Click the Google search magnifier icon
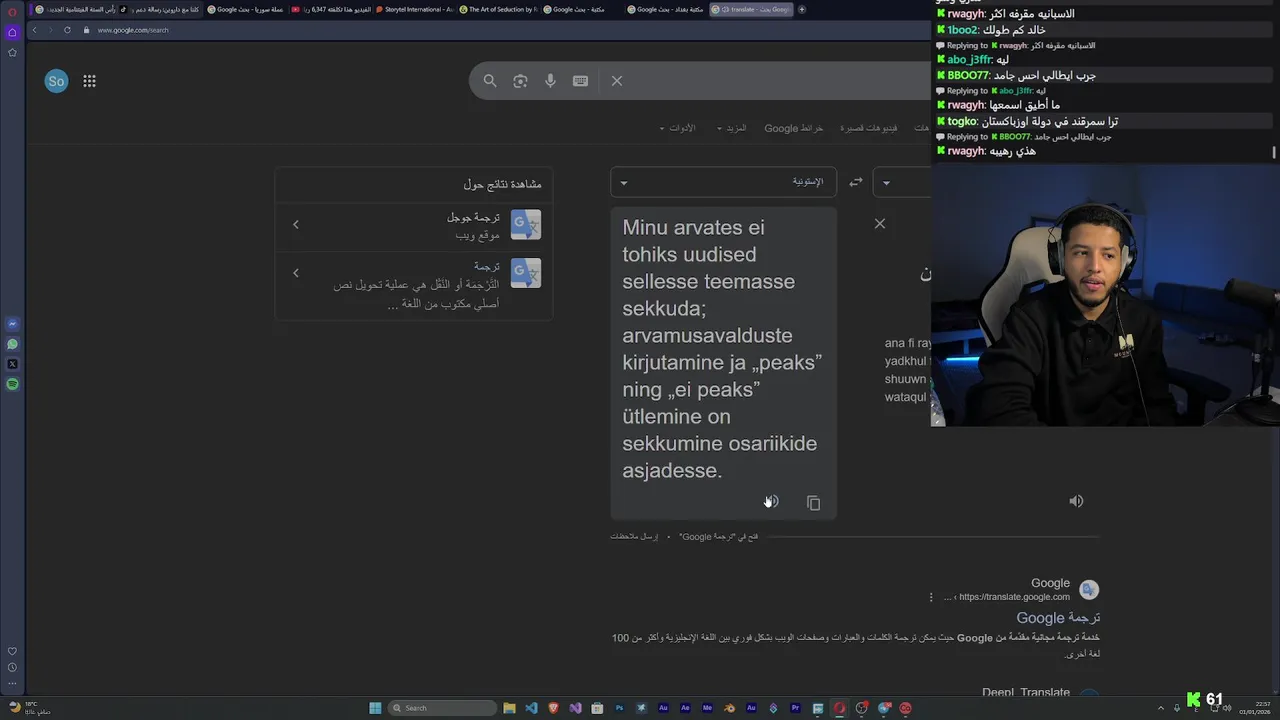 [x=490, y=81]
